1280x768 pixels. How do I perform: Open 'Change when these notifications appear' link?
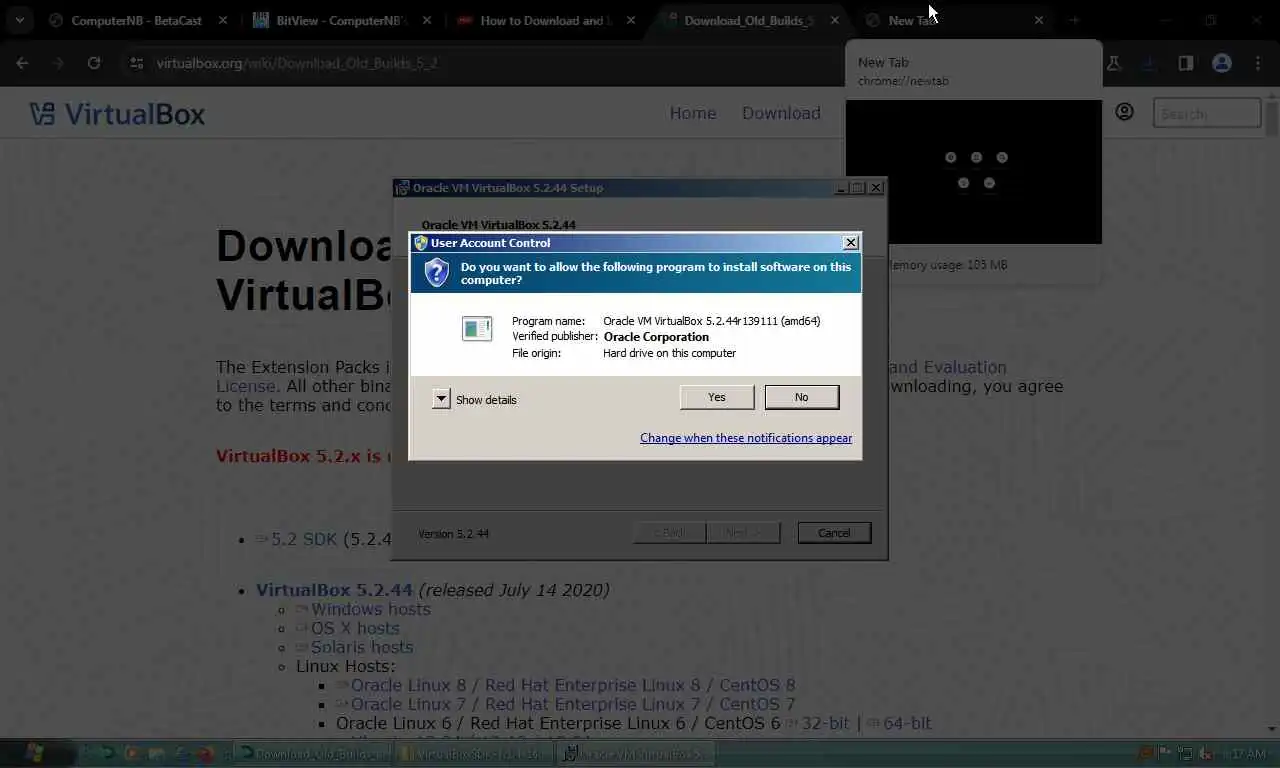coord(746,438)
